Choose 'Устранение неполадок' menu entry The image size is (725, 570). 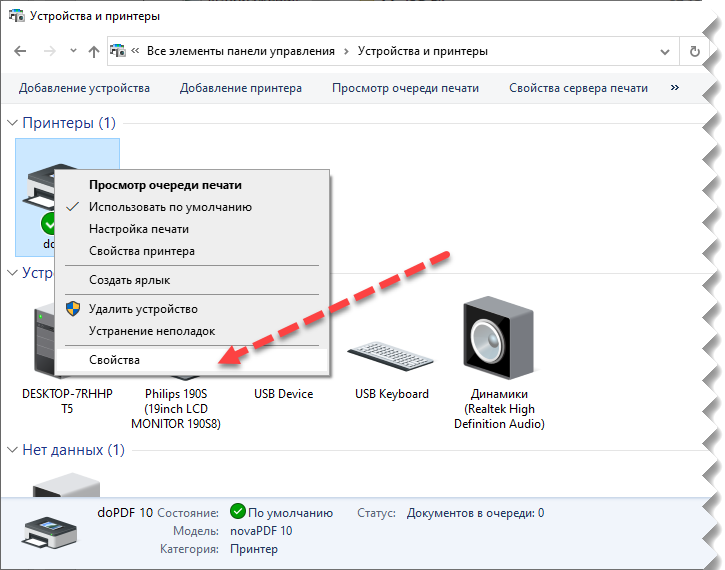pyautogui.click(x=191, y=331)
